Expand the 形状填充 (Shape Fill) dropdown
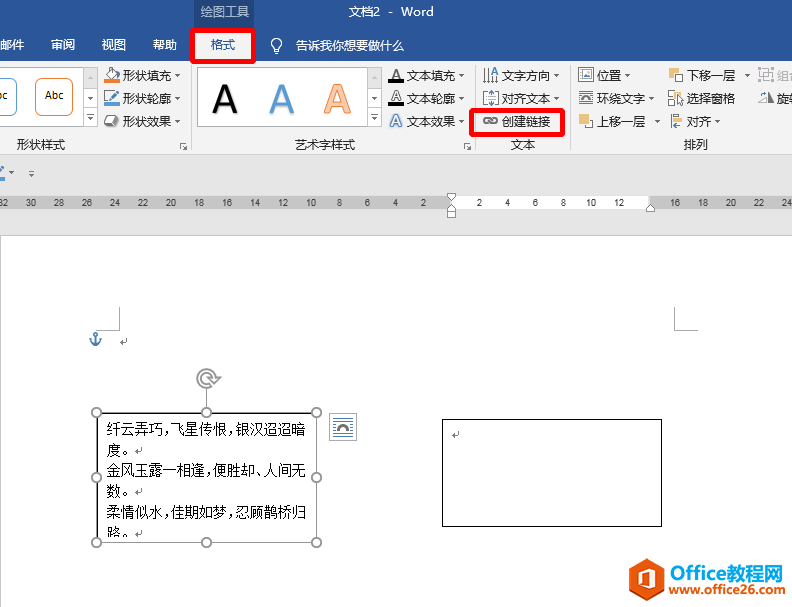The image size is (792, 607). coord(178,76)
